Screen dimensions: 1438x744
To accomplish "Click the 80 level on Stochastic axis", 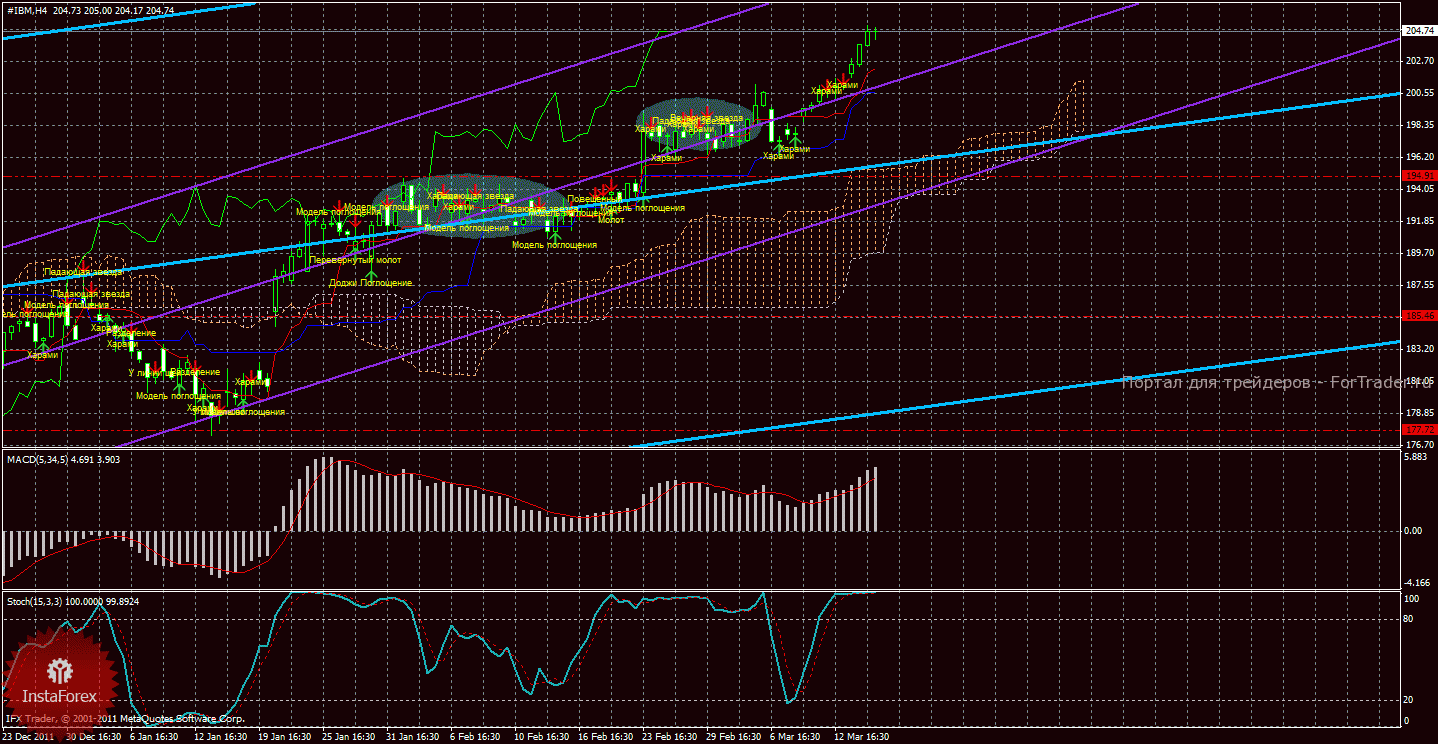I will point(1410,619).
